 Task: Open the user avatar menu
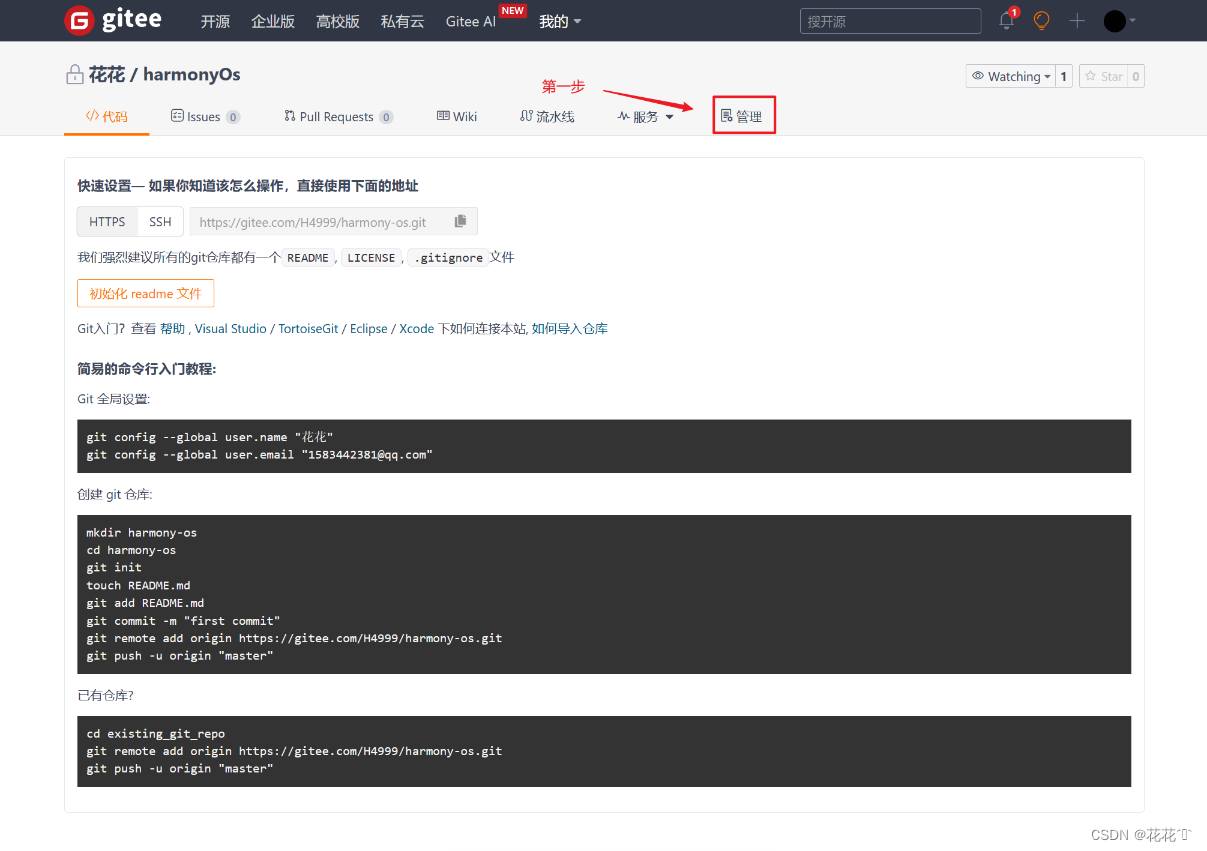[1119, 21]
